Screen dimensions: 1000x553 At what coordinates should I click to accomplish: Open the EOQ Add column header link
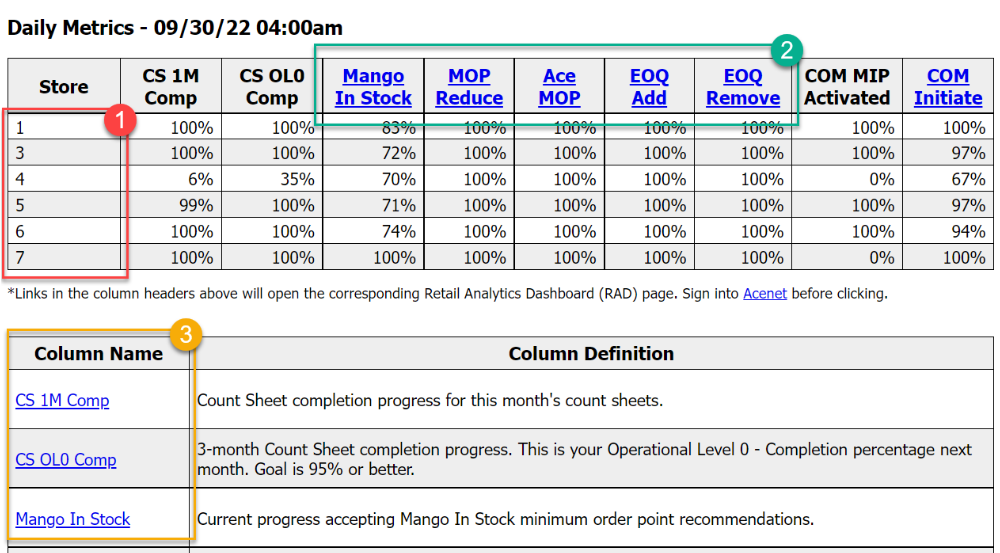coord(649,87)
